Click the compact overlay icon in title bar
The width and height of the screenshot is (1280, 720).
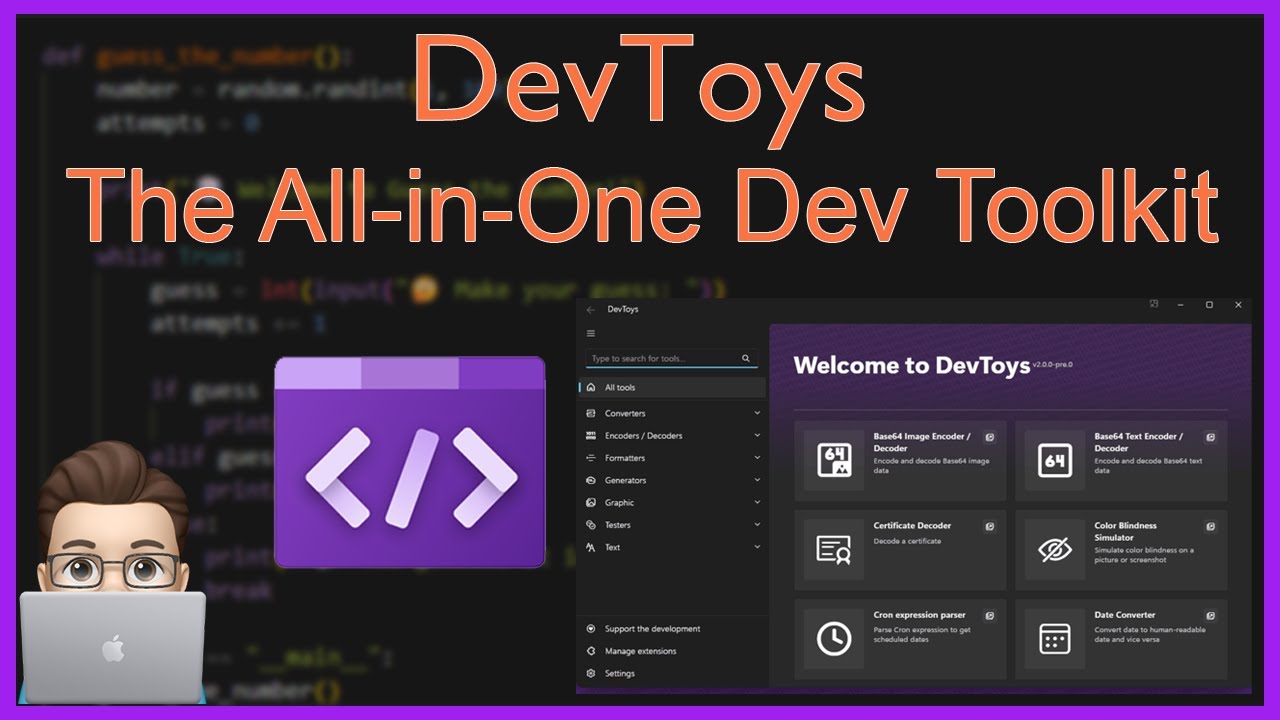tap(1153, 304)
